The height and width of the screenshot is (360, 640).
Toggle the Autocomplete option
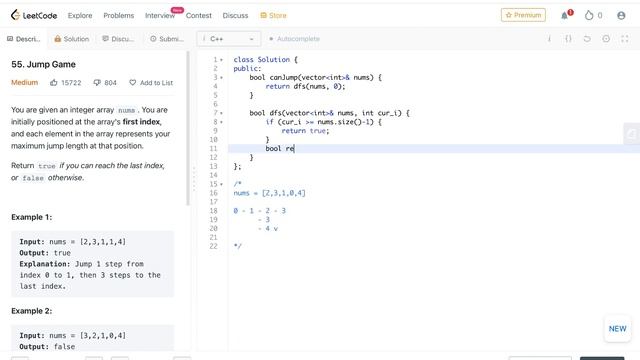click(x=294, y=39)
